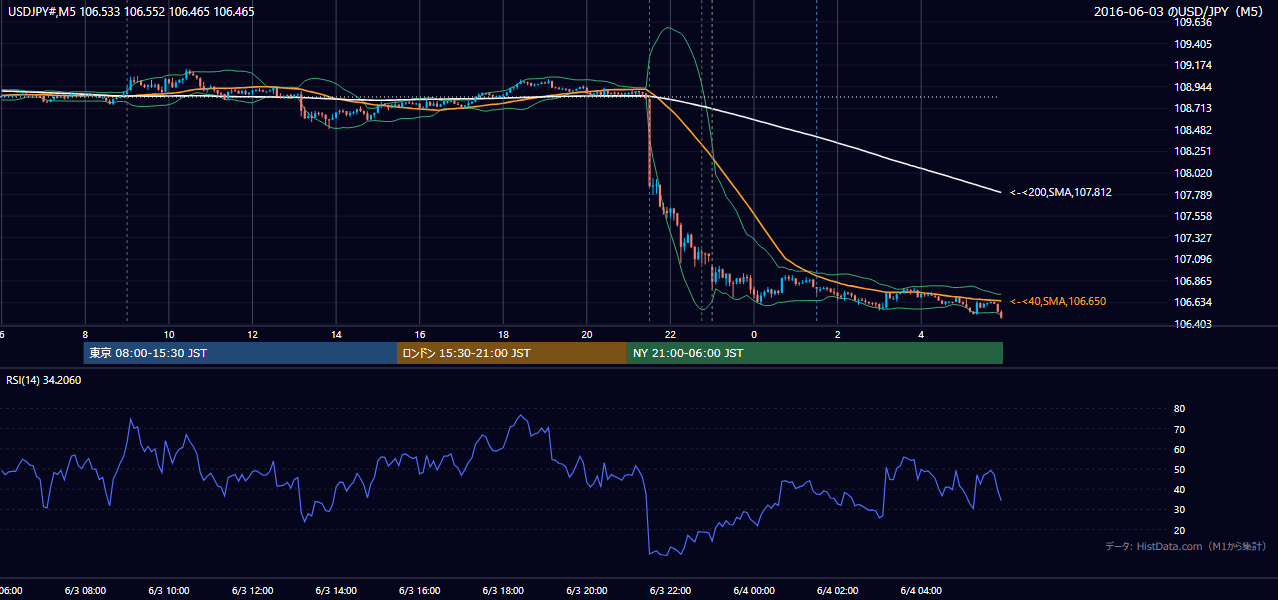
Task: Click hour label 18 under the price chart
Action: [504, 334]
